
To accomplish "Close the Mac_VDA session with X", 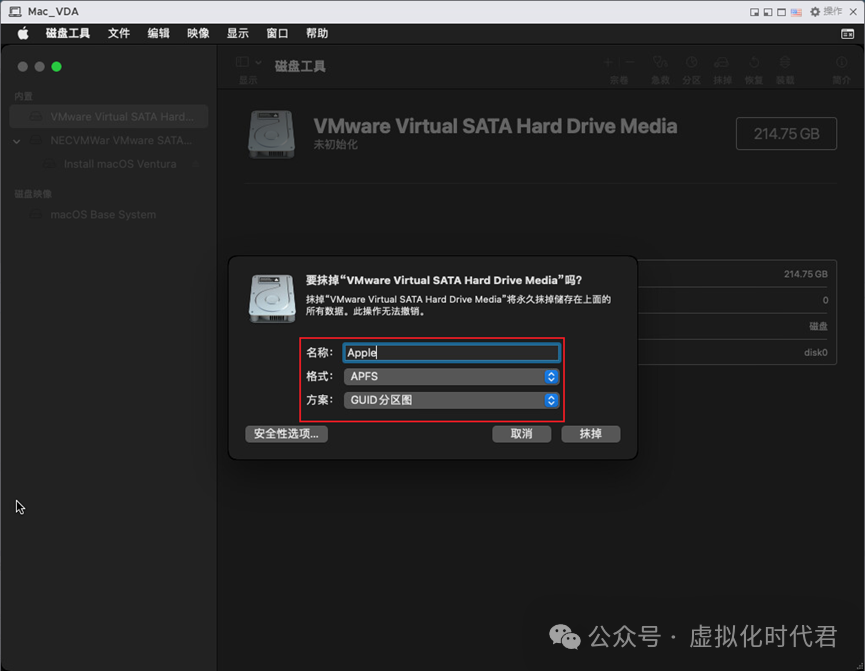I will click(853, 12).
